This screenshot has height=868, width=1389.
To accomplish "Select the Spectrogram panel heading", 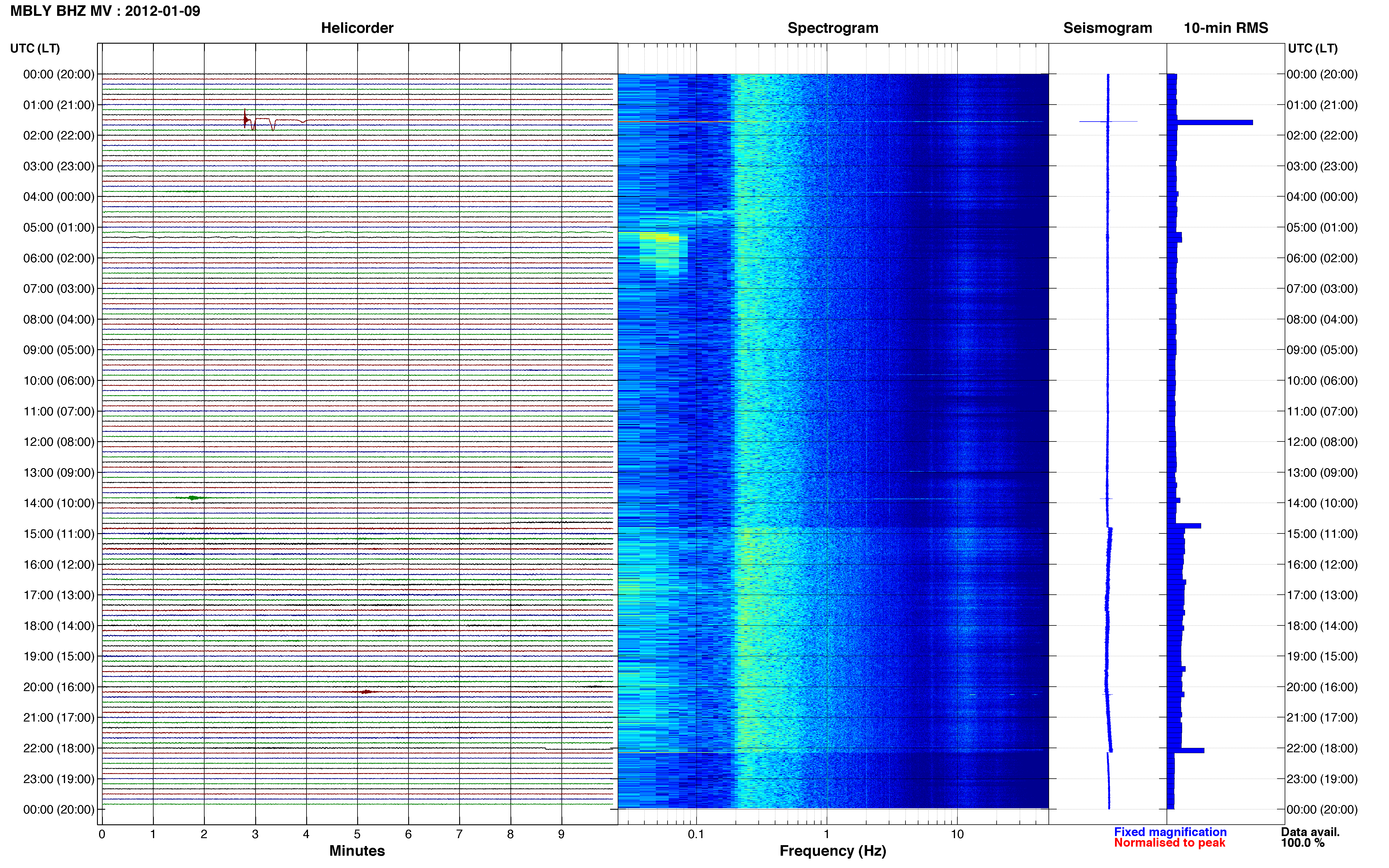I will pyautogui.click(x=833, y=28).
